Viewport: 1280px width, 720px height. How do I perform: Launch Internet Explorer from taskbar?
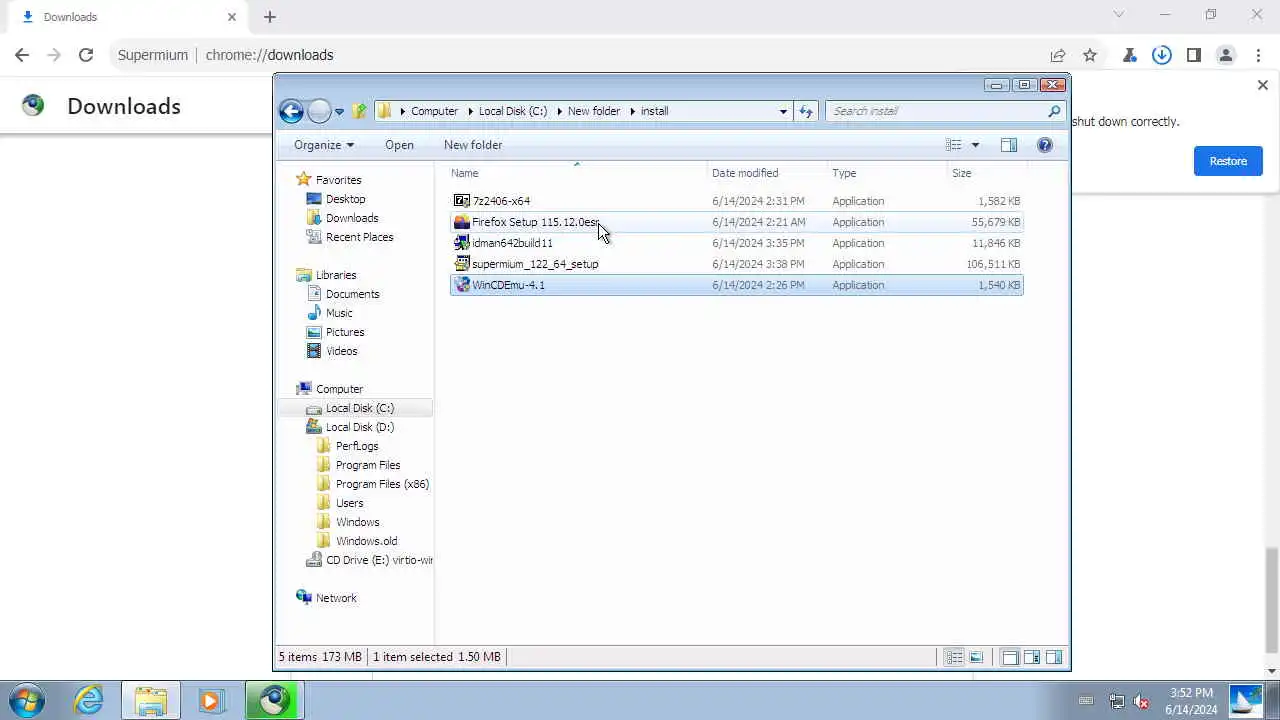pyautogui.click(x=89, y=700)
